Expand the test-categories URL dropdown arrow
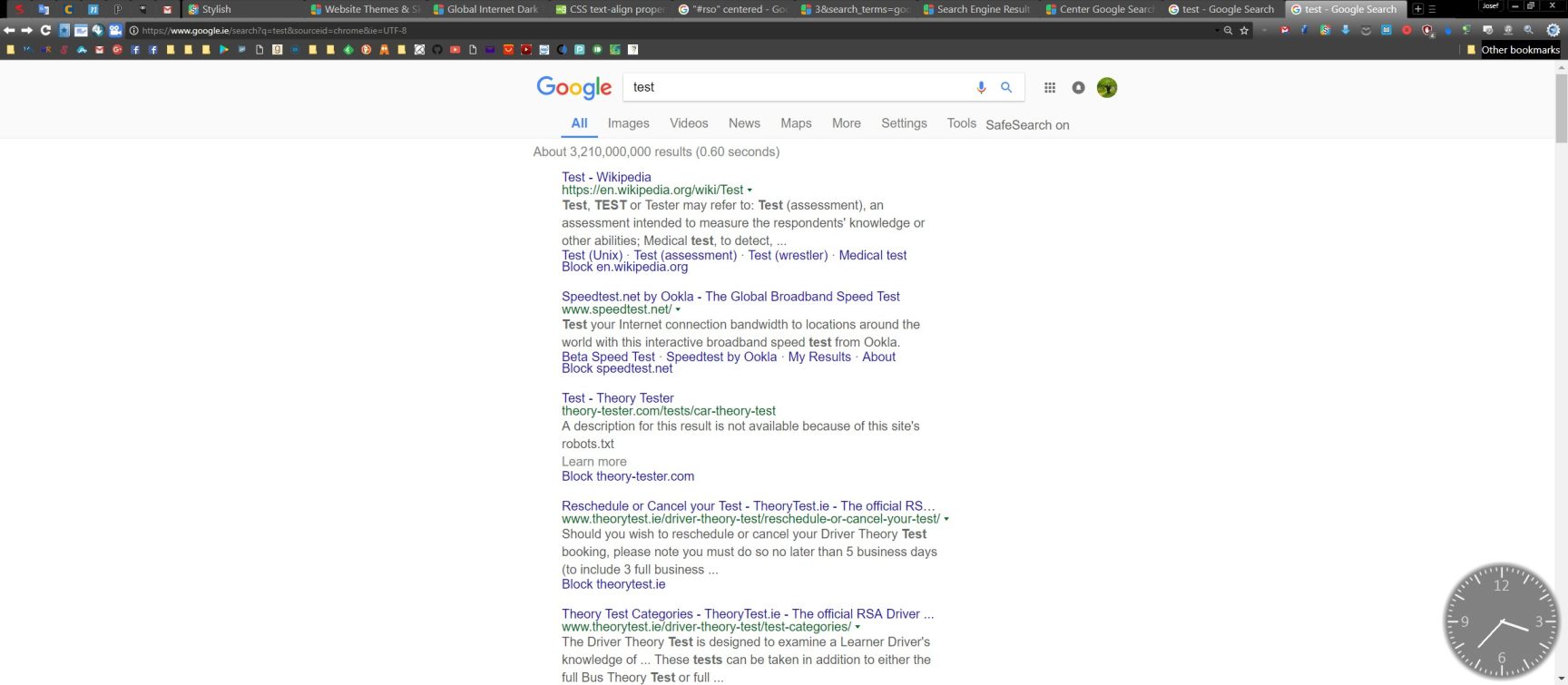This screenshot has height=685, width=1568. tap(857, 627)
